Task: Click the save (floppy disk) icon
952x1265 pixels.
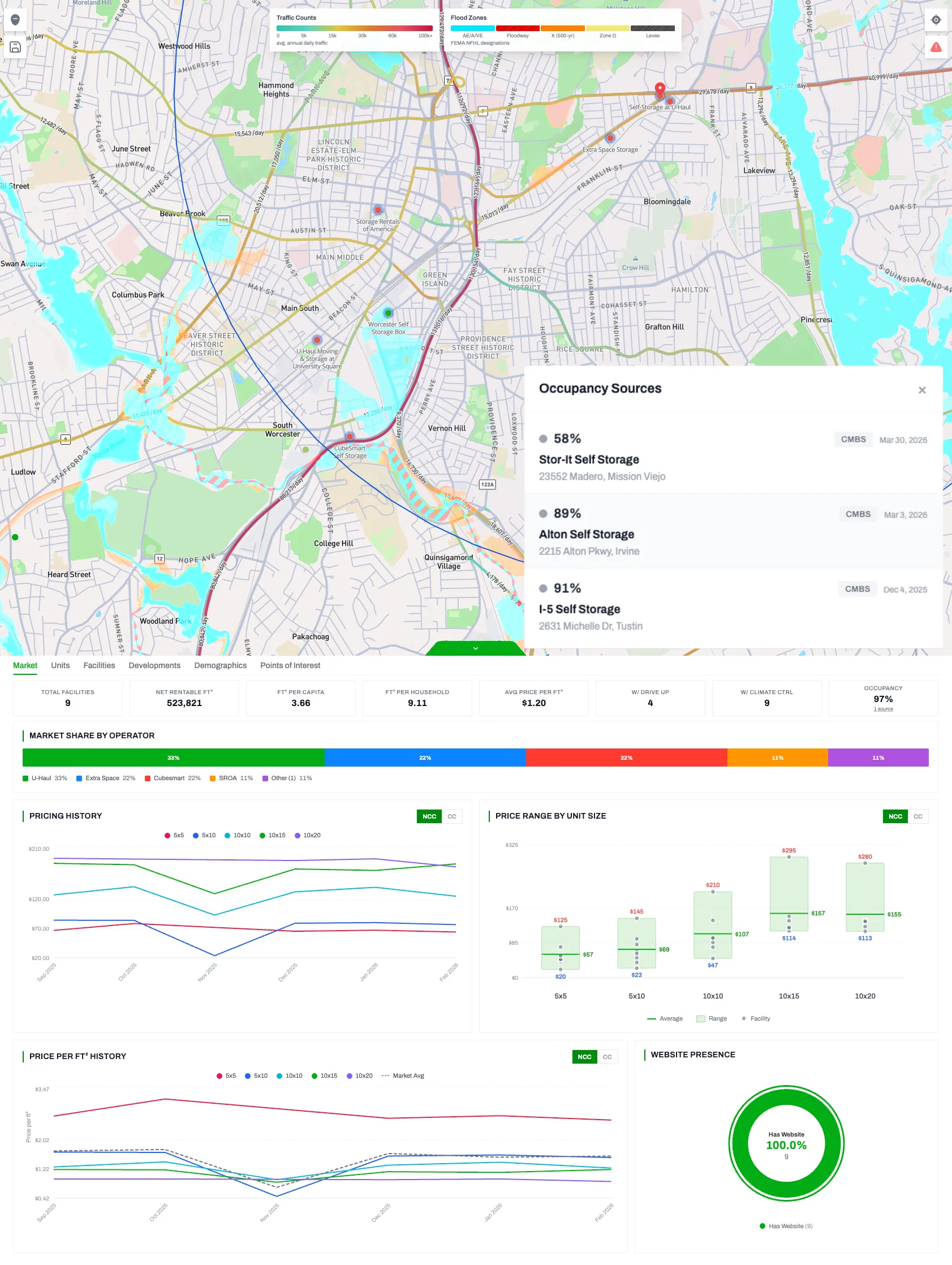Action: point(15,47)
